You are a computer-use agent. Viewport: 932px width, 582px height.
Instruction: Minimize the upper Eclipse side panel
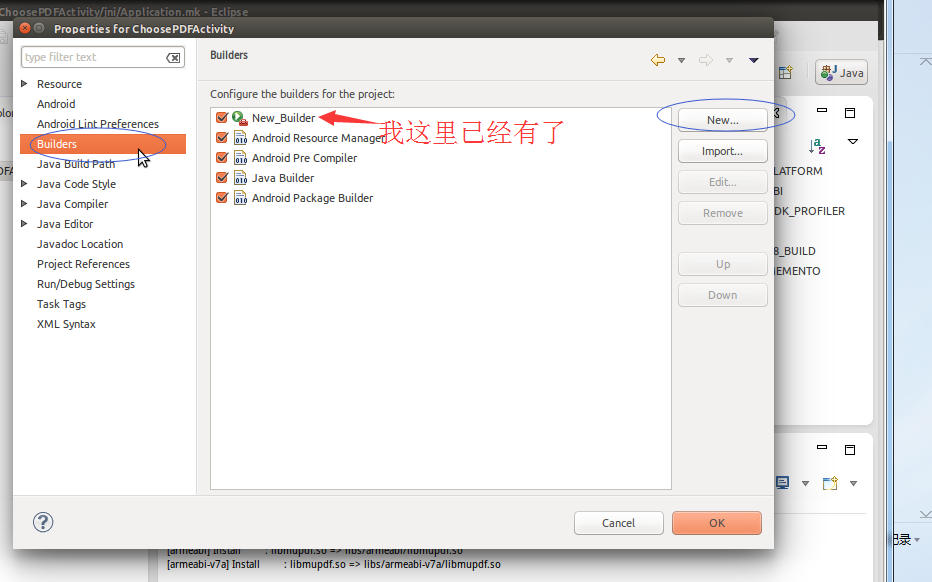[822, 110]
